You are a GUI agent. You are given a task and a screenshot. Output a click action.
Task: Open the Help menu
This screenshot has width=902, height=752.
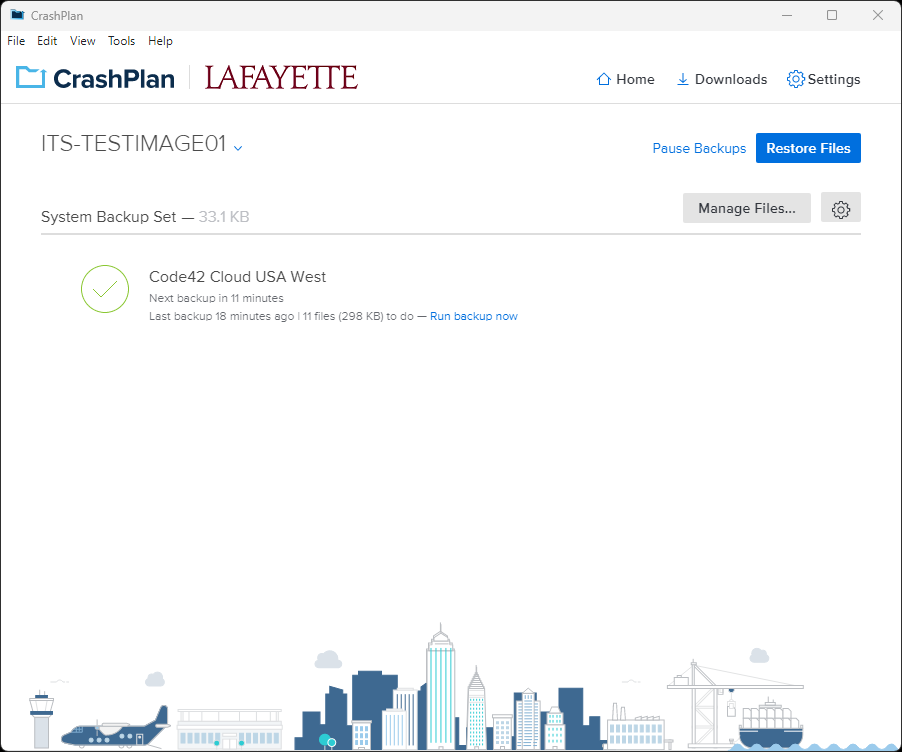click(x=160, y=41)
